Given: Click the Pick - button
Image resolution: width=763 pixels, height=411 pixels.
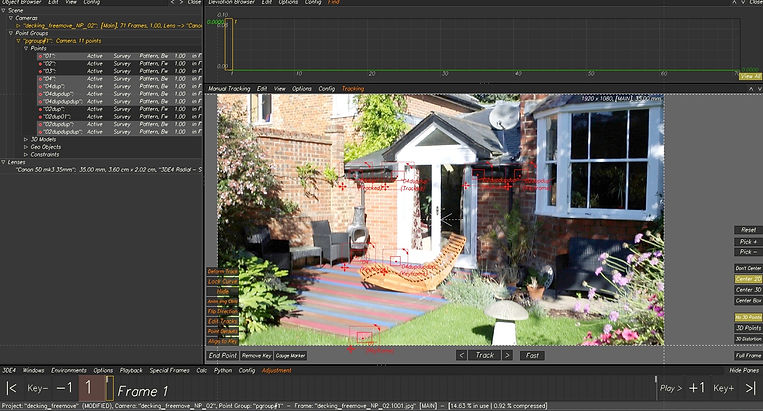Looking at the screenshot, I should click(x=748, y=252).
